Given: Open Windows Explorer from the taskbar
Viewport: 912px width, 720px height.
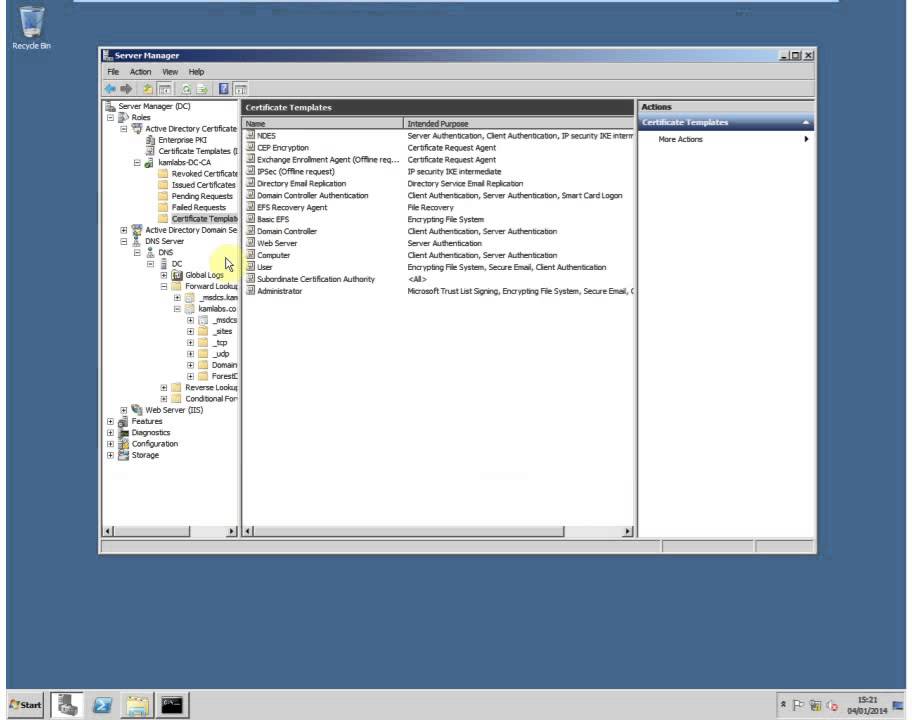Looking at the screenshot, I should point(137,705).
